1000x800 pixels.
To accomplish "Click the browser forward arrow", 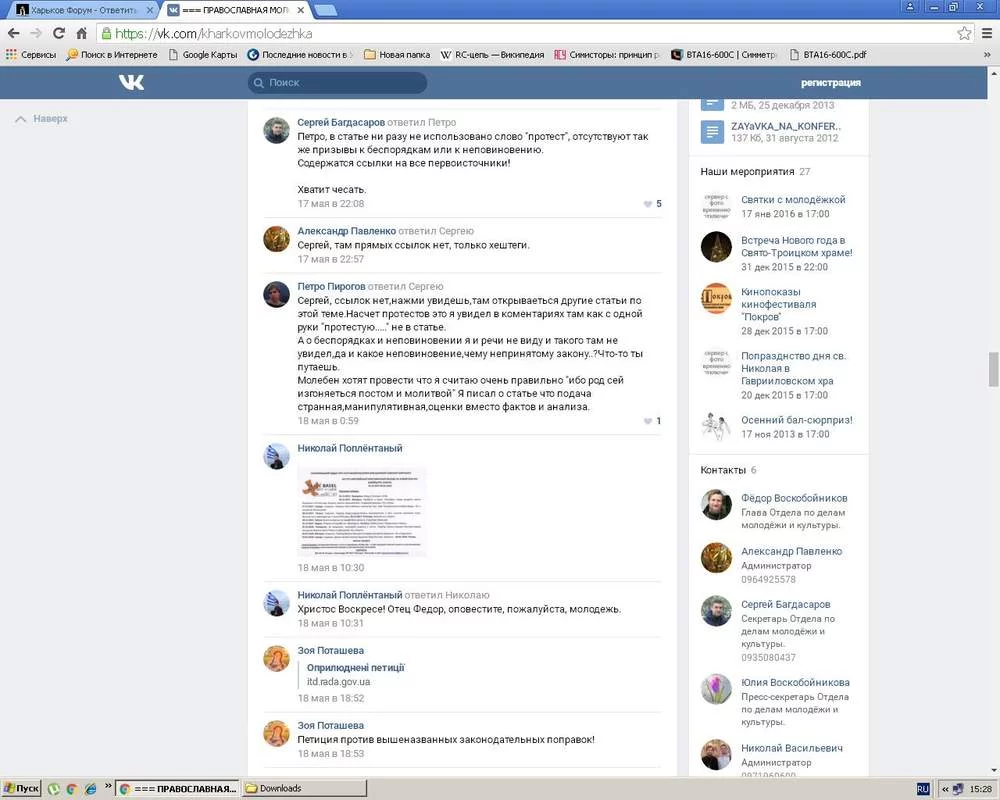I will (36, 33).
